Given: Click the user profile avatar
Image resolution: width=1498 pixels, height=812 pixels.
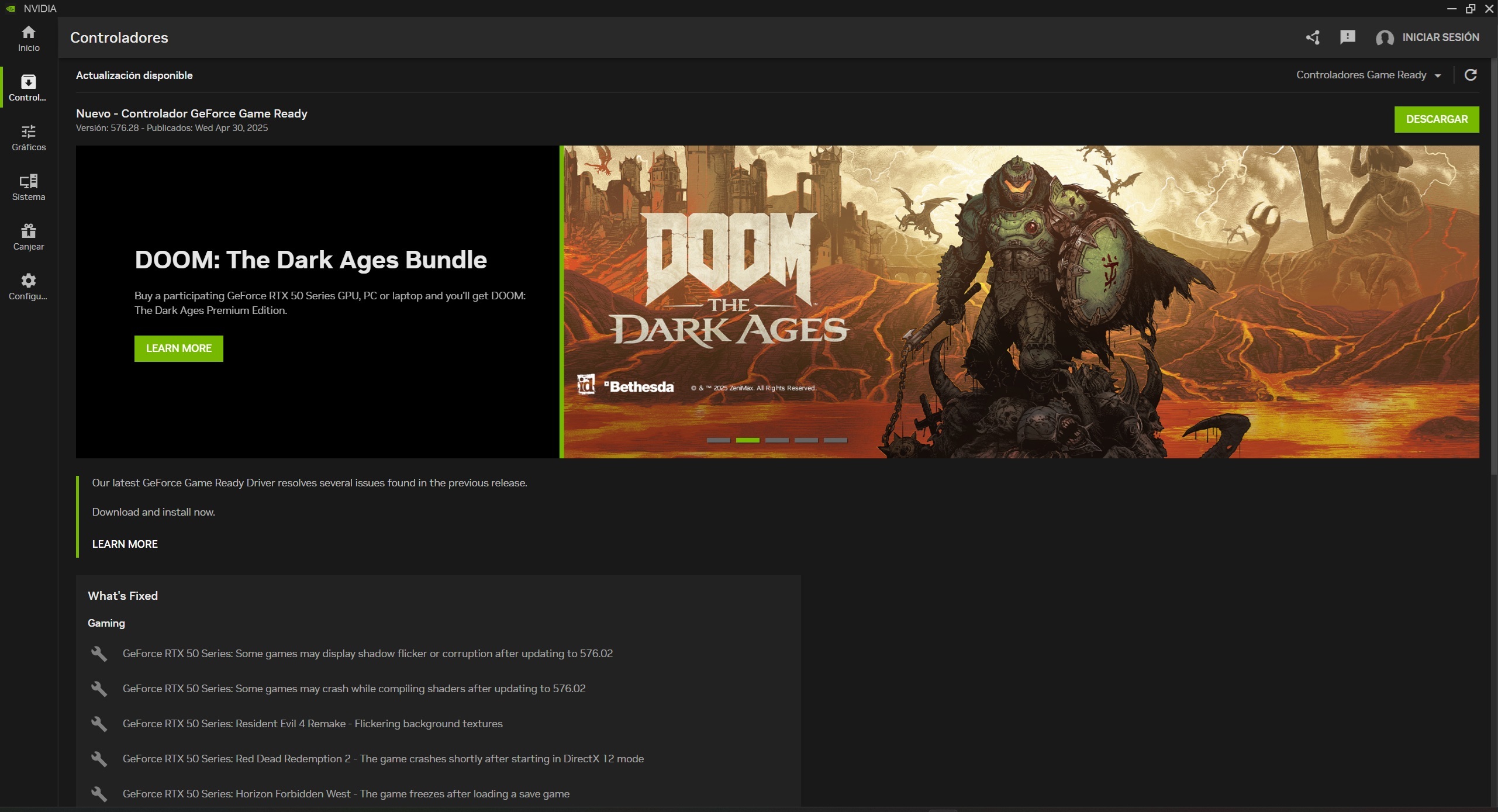Looking at the screenshot, I should [1385, 37].
